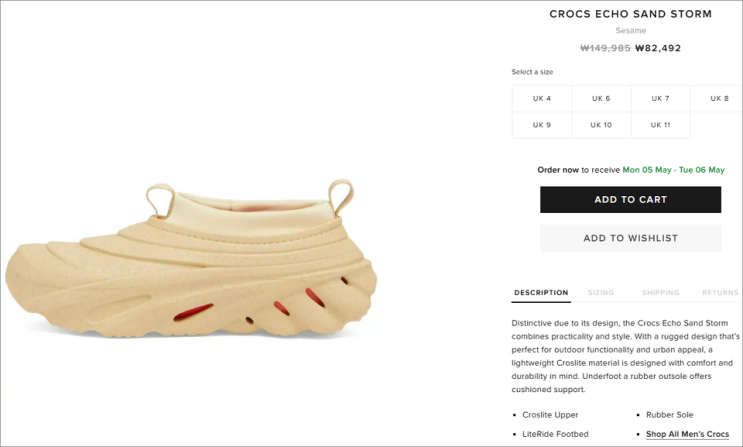Open the Description tab

541,293
